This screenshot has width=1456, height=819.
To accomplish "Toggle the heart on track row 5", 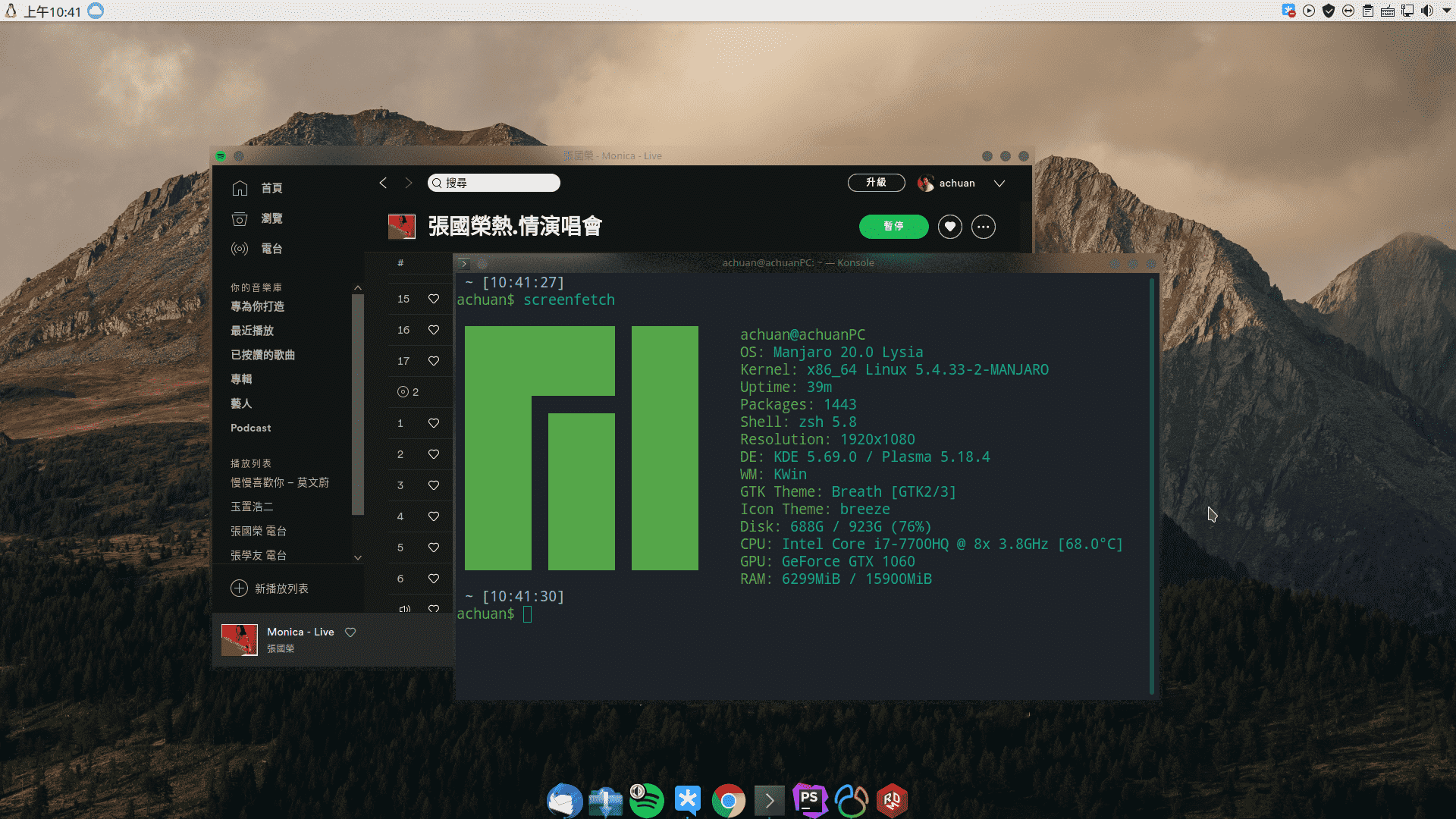I will point(434,548).
